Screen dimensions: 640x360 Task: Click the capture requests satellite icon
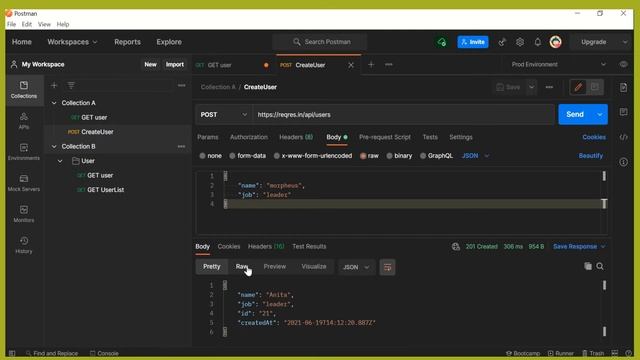[x=502, y=42]
